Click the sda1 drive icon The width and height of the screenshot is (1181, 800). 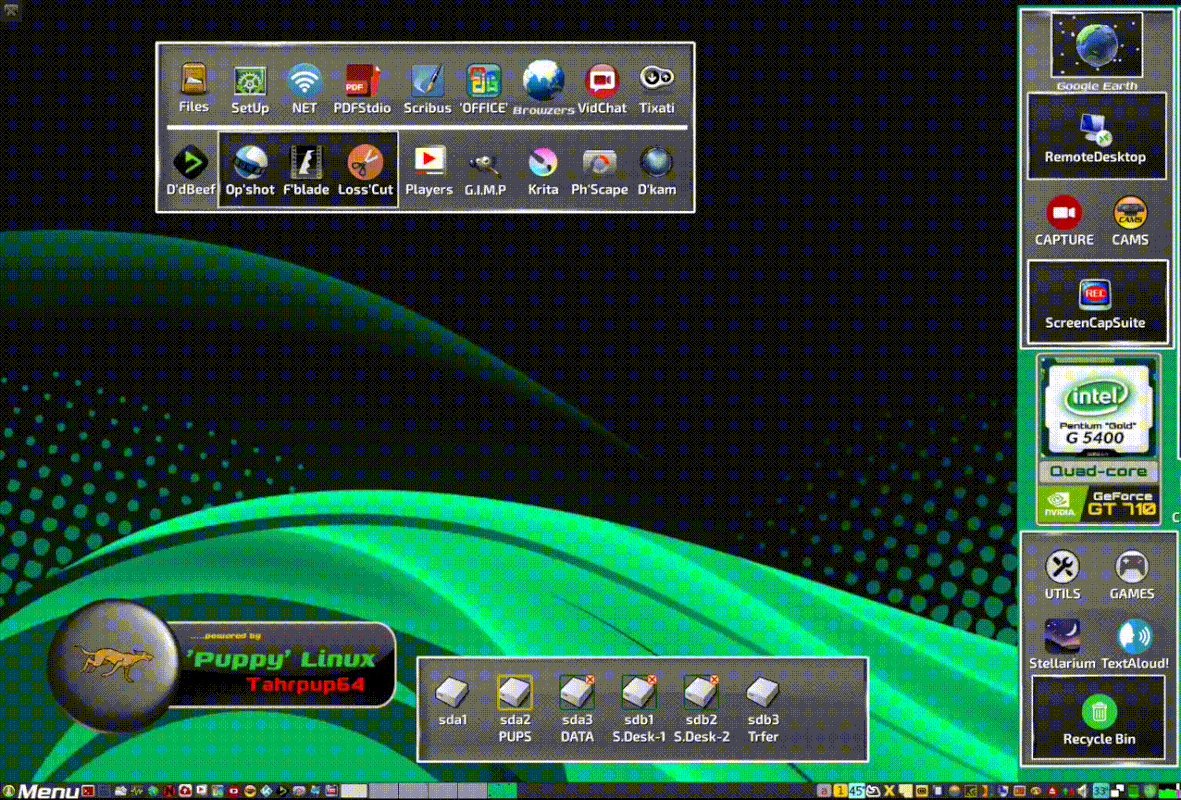pos(453,692)
